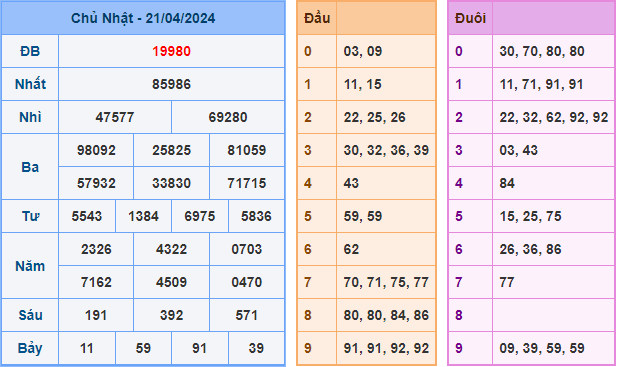Click digit label '8' in Đuôi table
This screenshot has width=617, height=367.
pyautogui.click(x=459, y=315)
